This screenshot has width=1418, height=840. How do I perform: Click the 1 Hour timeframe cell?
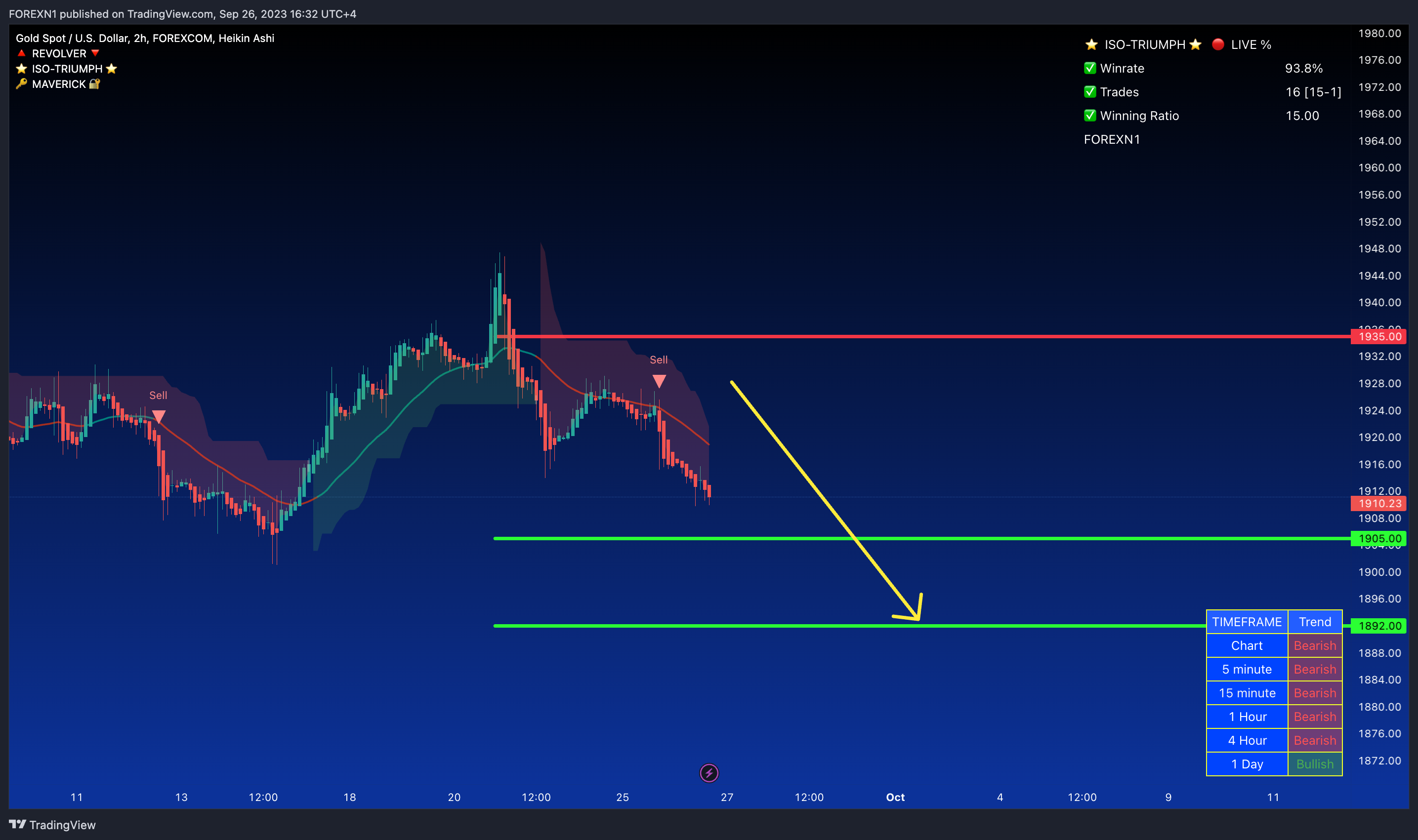point(1247,717)
